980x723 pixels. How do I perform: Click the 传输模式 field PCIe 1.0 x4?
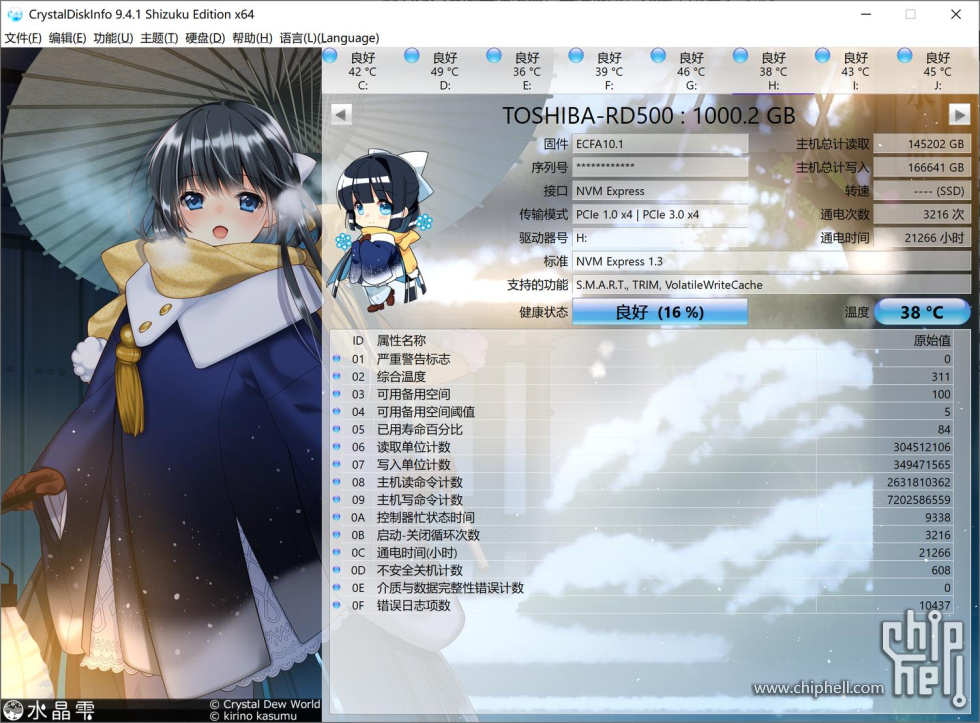(x=660, y=214)
